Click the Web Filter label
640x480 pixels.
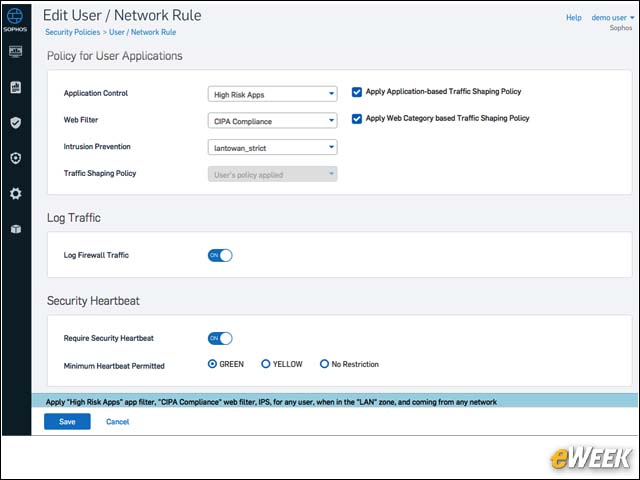point(81,120)
